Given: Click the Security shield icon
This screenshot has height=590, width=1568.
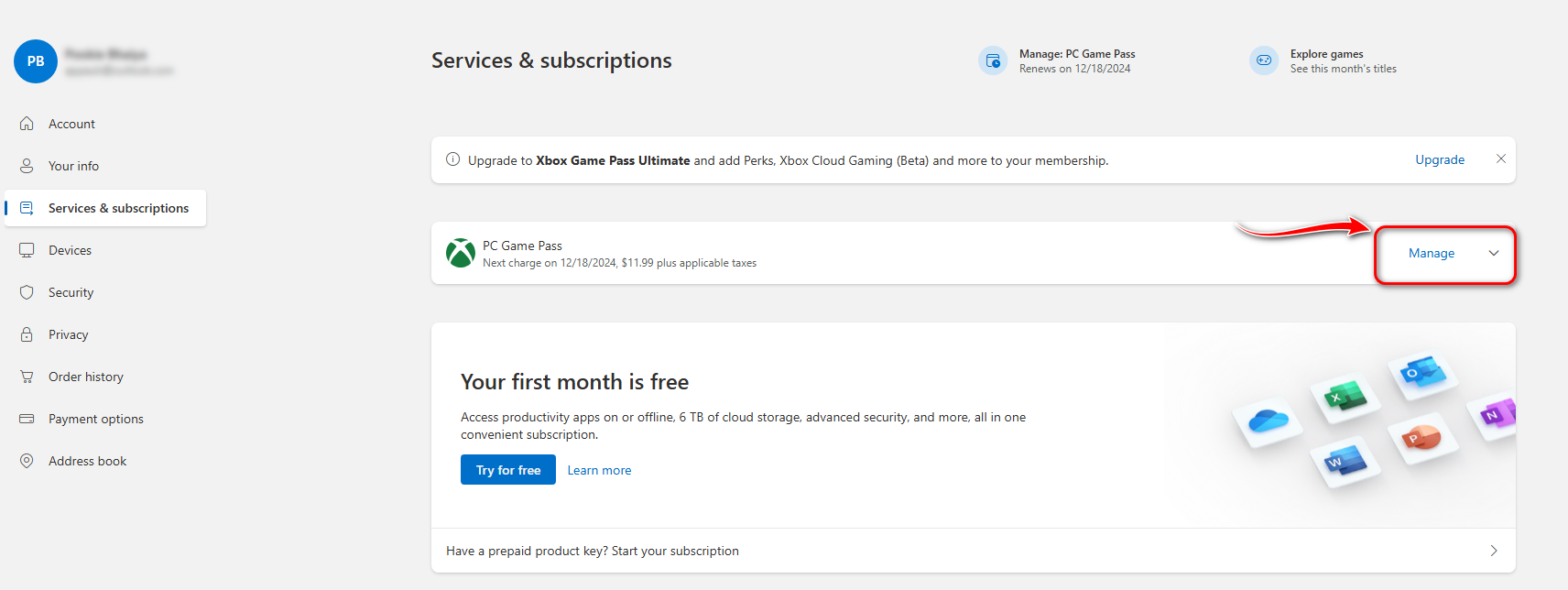Looking at the screenshot, I should click(x=27, y=292).
